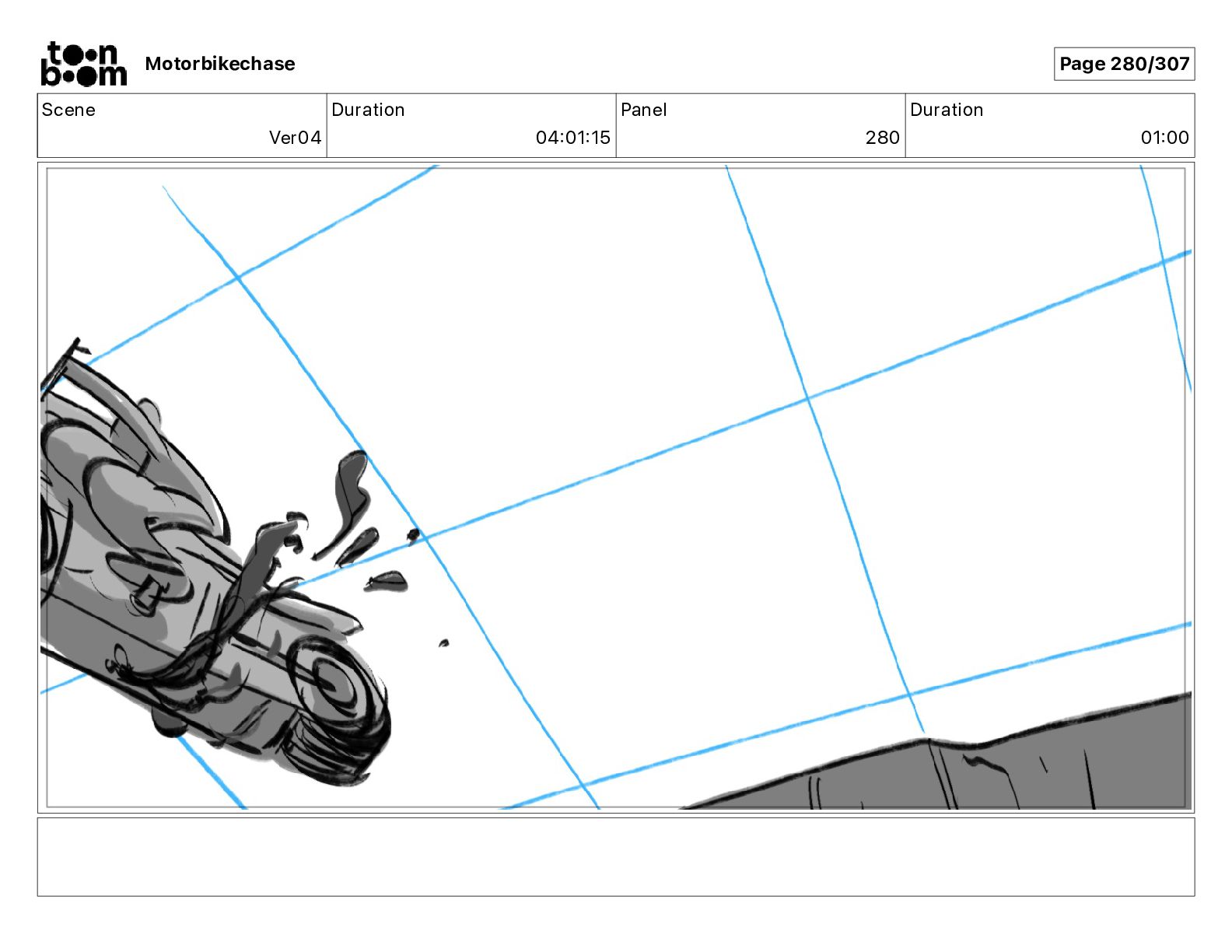
Task: Click the "Page 280/307" page indicator
Action: (1124, 64)
